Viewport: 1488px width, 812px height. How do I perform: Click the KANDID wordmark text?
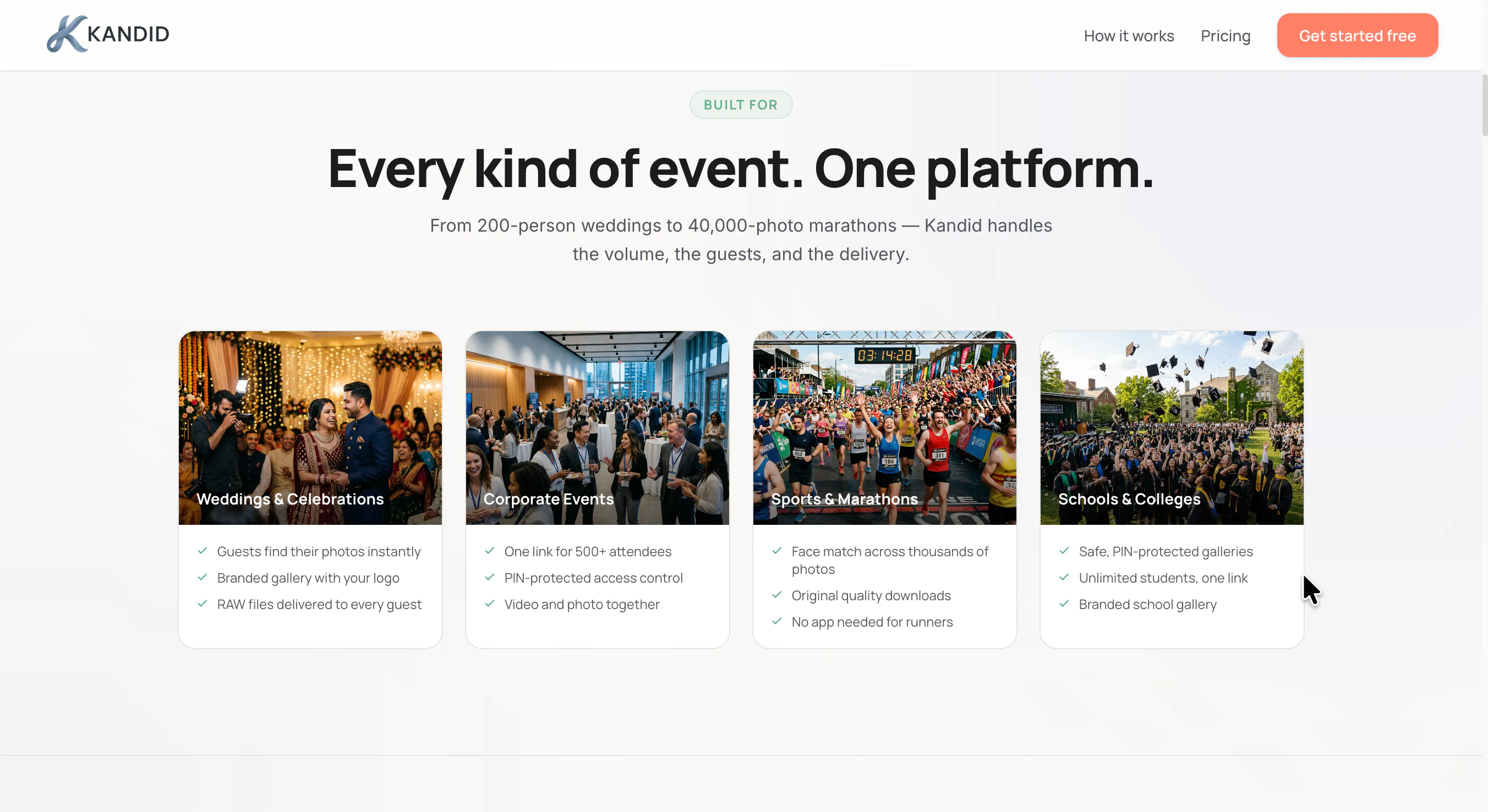128,34
